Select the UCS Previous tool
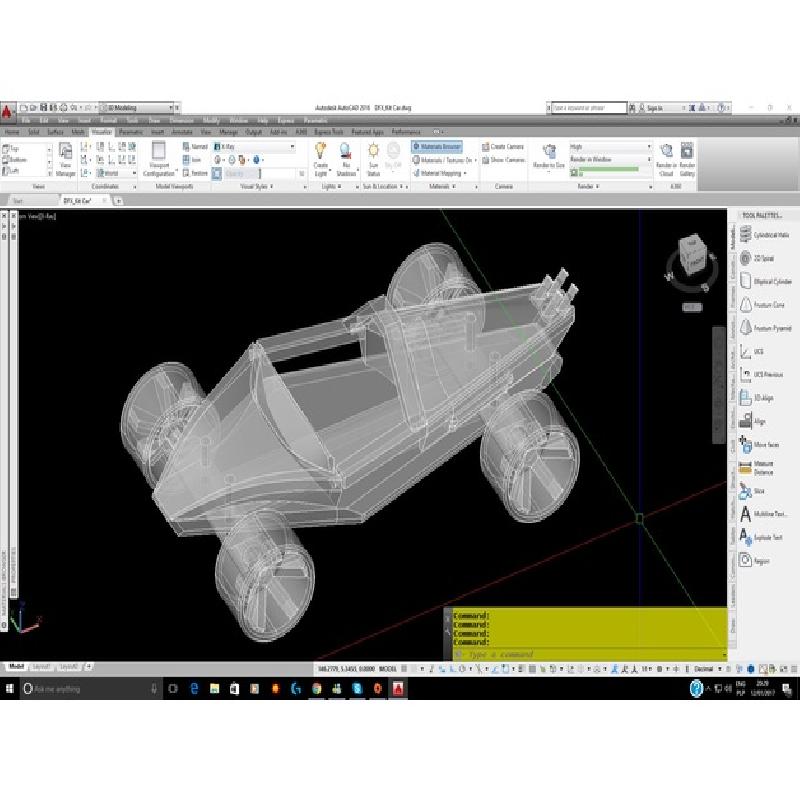This screenshot has width=800, height=800. [762, 374]
